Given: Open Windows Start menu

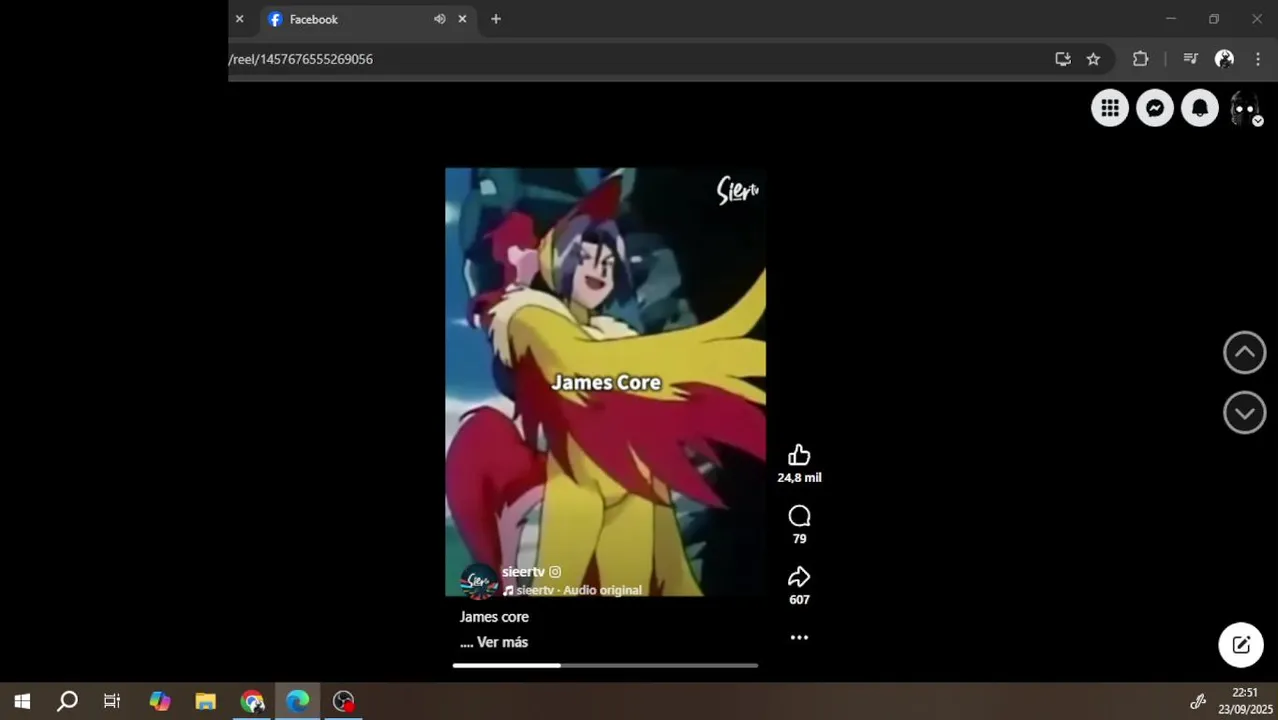Looking at the screenshot, I should click(22, 701).
